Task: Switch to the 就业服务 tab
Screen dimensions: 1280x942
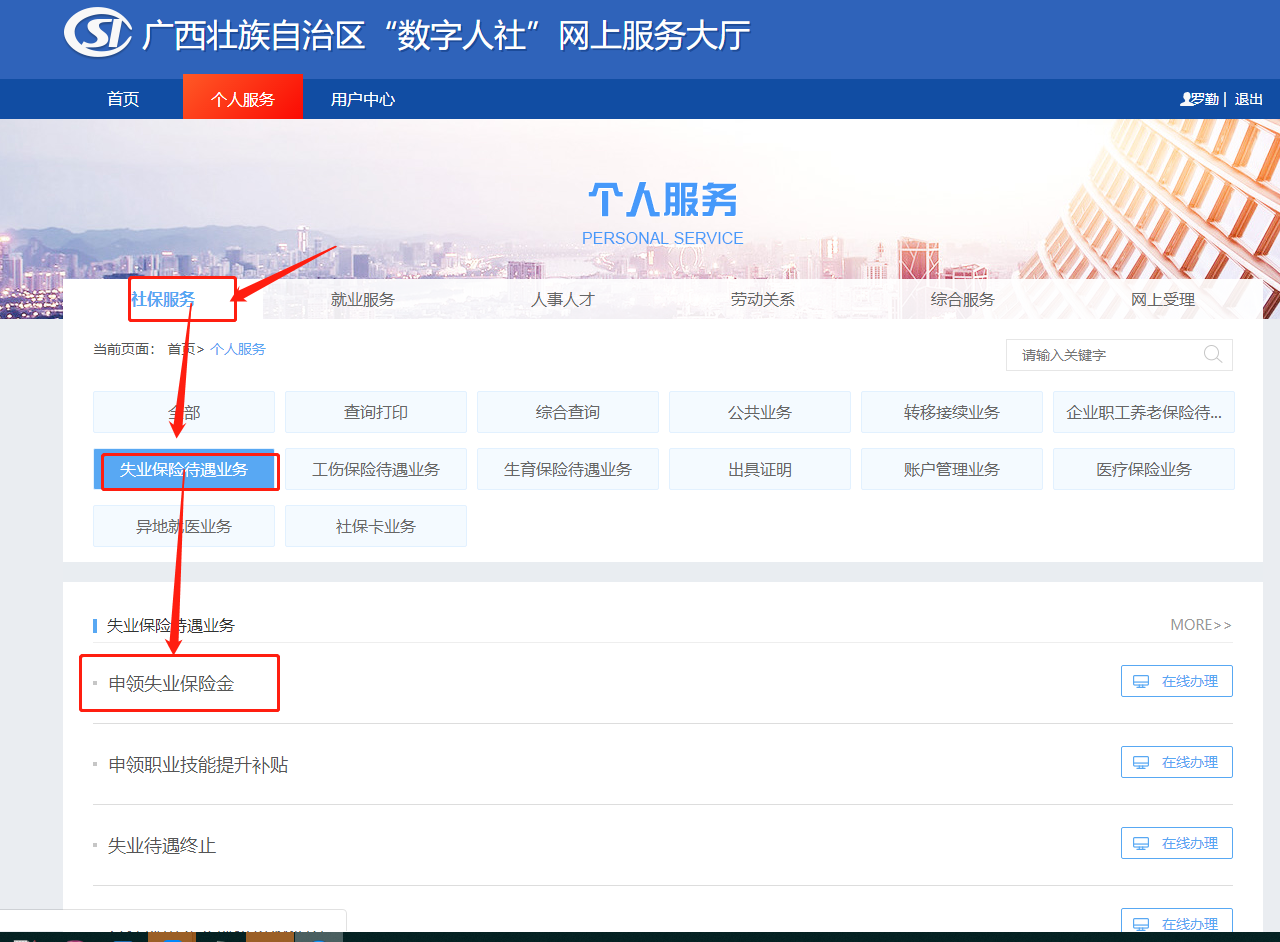Action: [x=363, y=299]
